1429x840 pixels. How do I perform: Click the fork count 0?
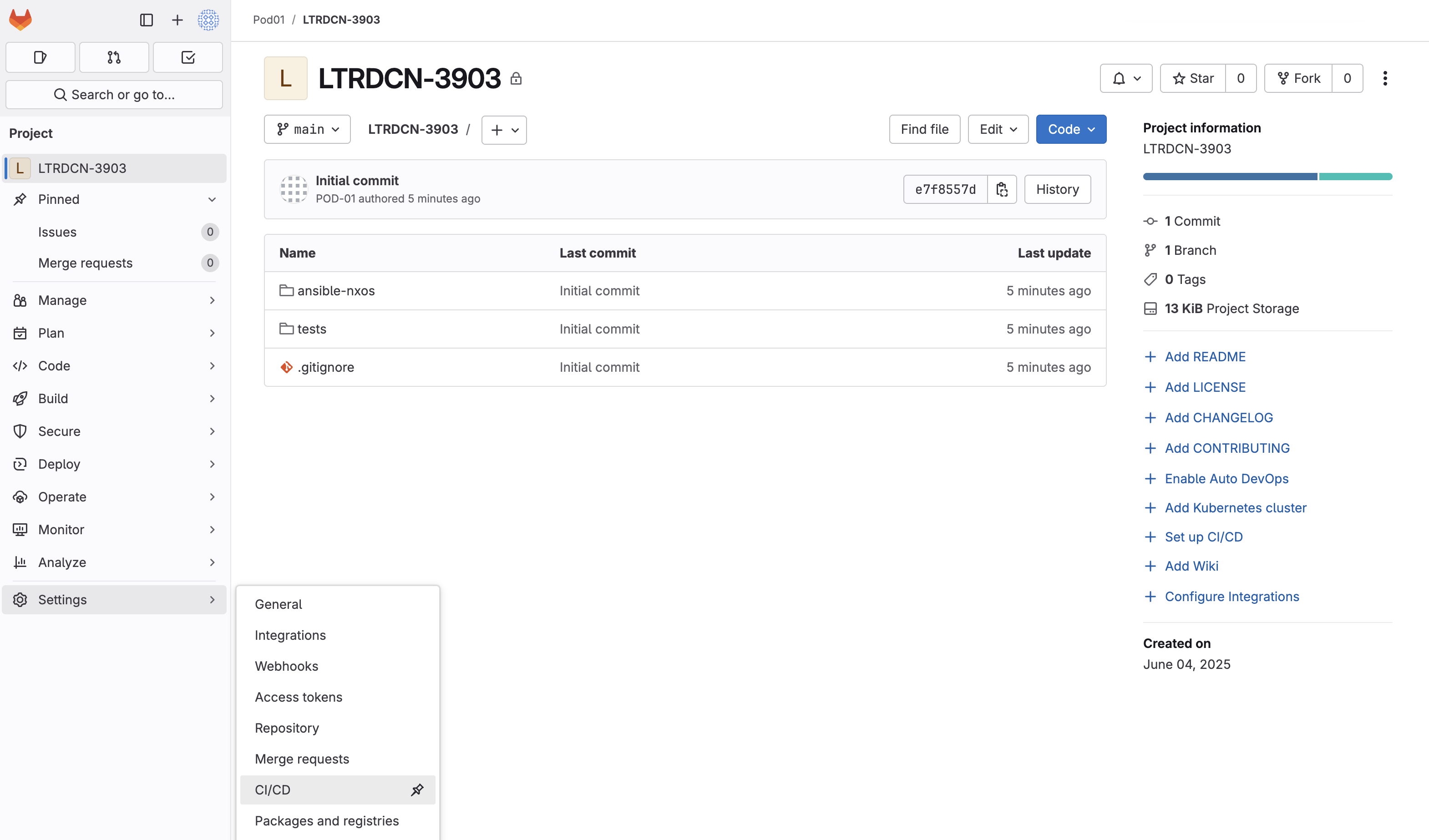coord(1348,78)
